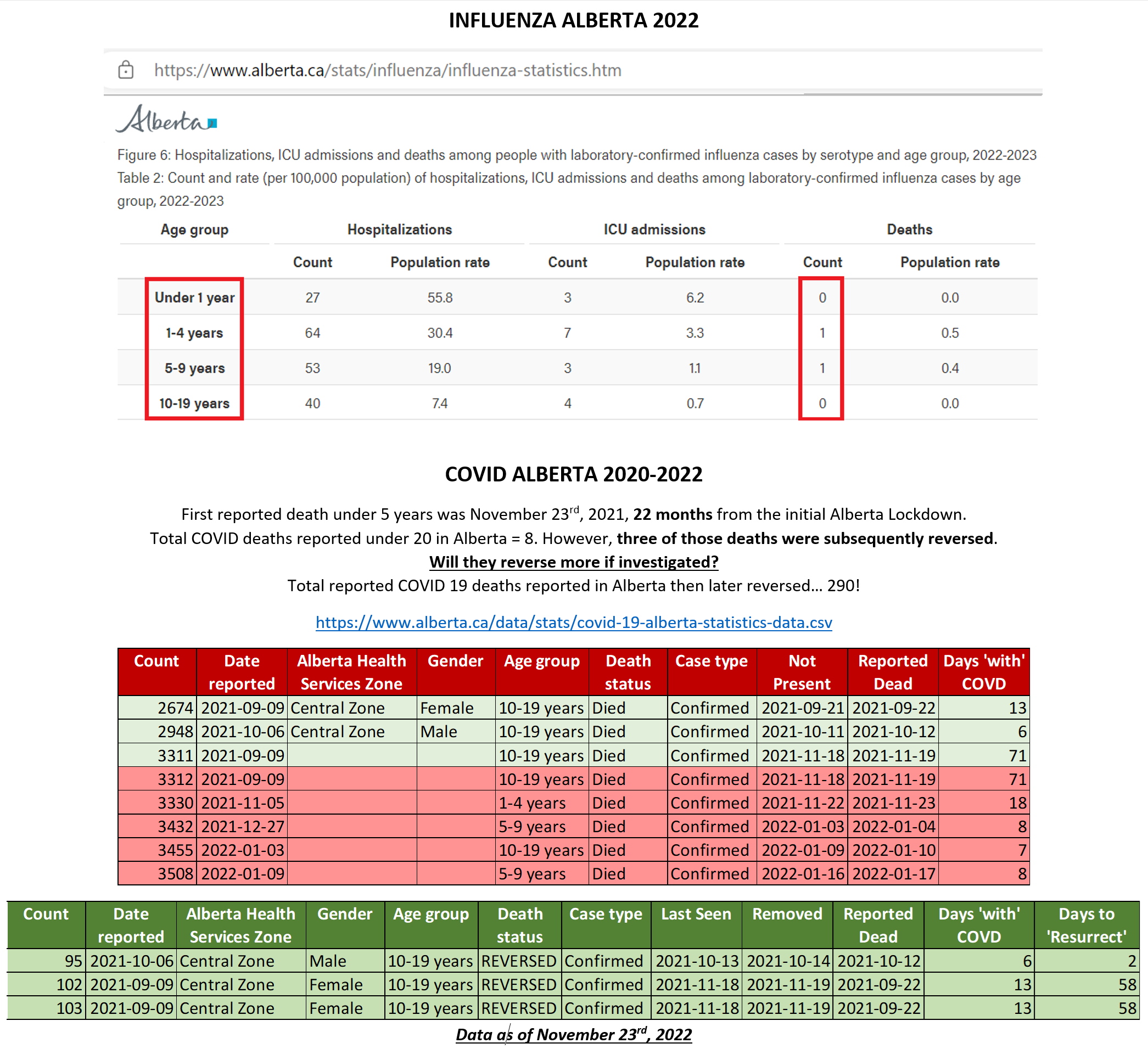Click ICU population rate 6.2
The image size is (1148, 1060).
tap(695, 297)
